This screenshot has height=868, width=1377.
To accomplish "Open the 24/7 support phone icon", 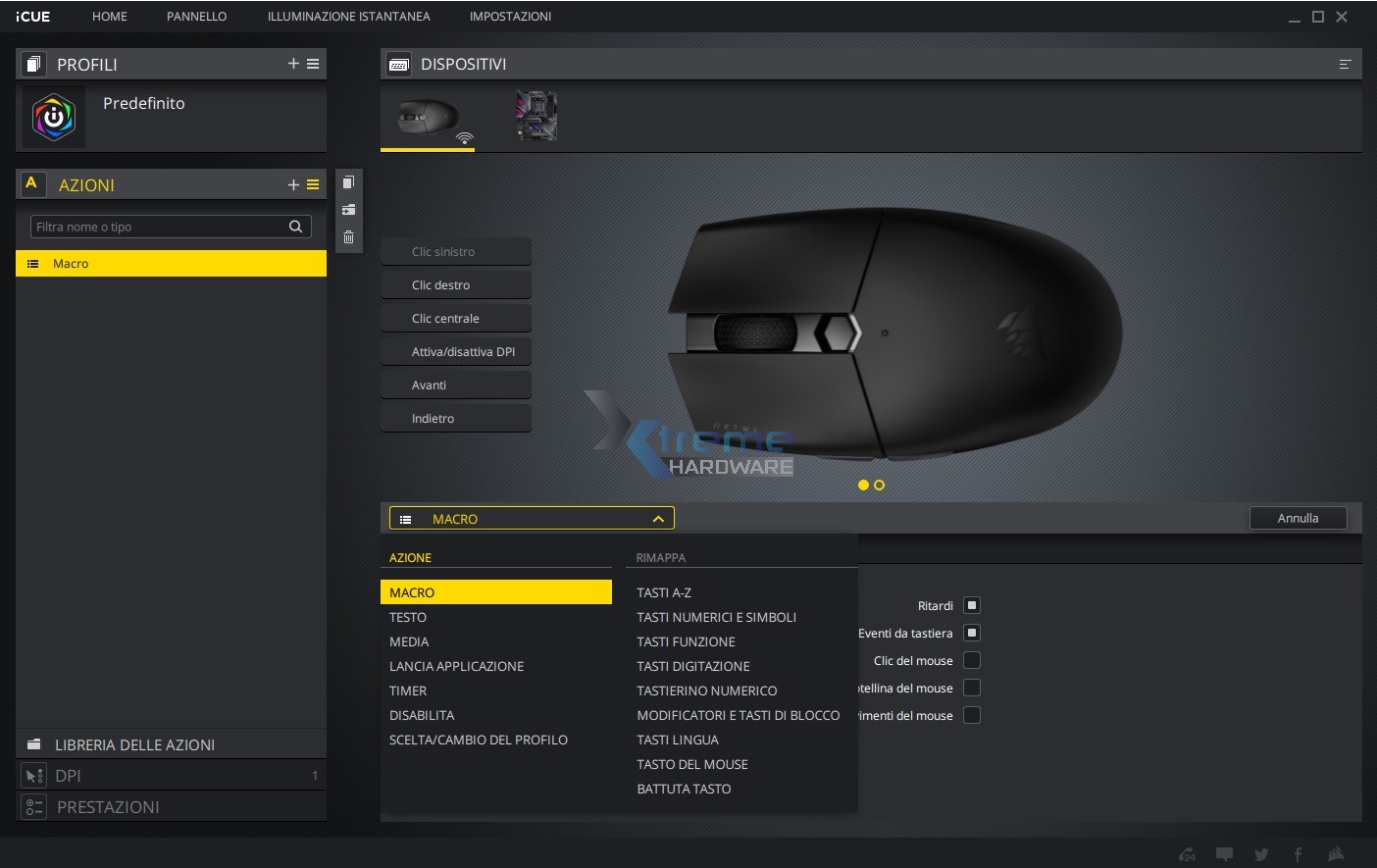I will (1186, 854).
